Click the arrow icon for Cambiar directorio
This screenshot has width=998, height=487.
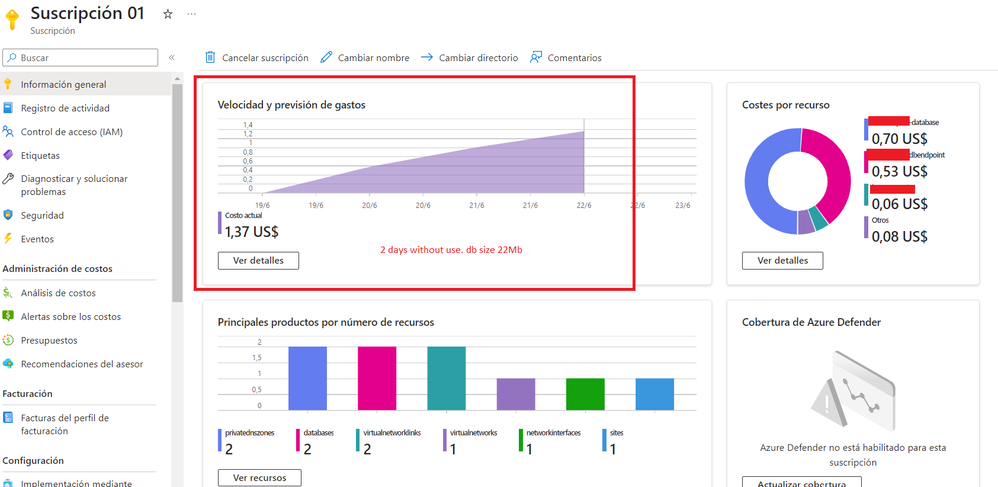coord(427,57)
